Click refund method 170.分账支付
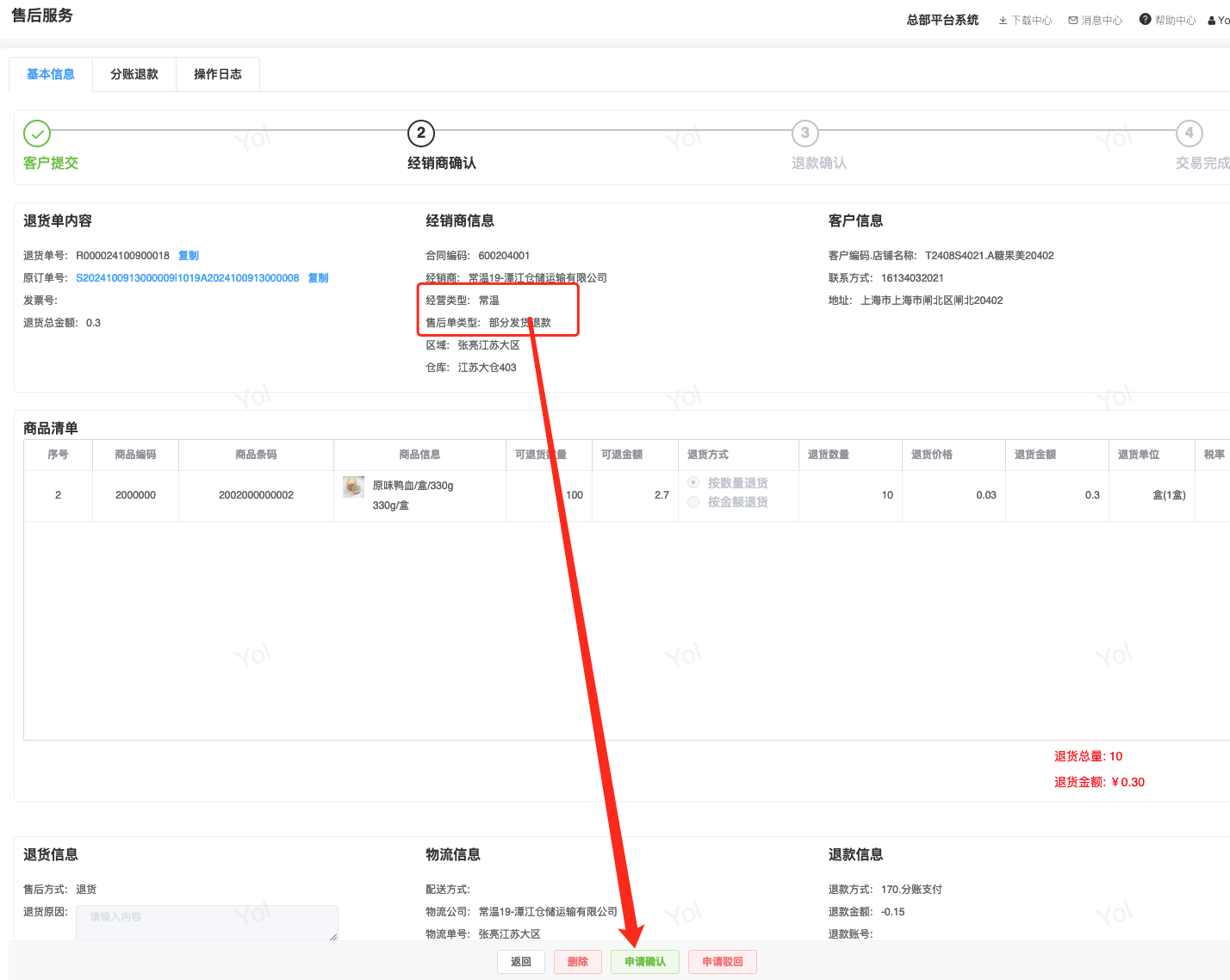The image size is (1230, 980). [912, 890]
